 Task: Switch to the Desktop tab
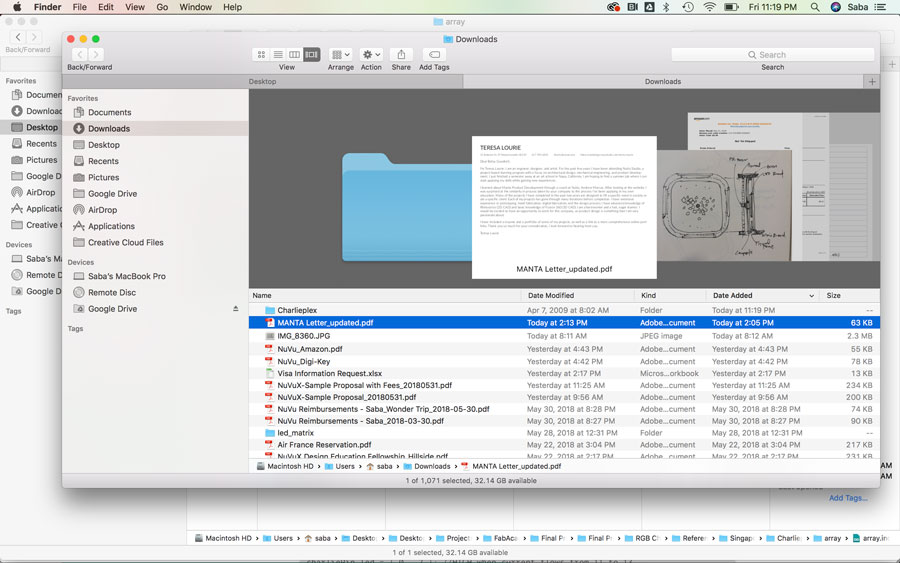[262, 81]
